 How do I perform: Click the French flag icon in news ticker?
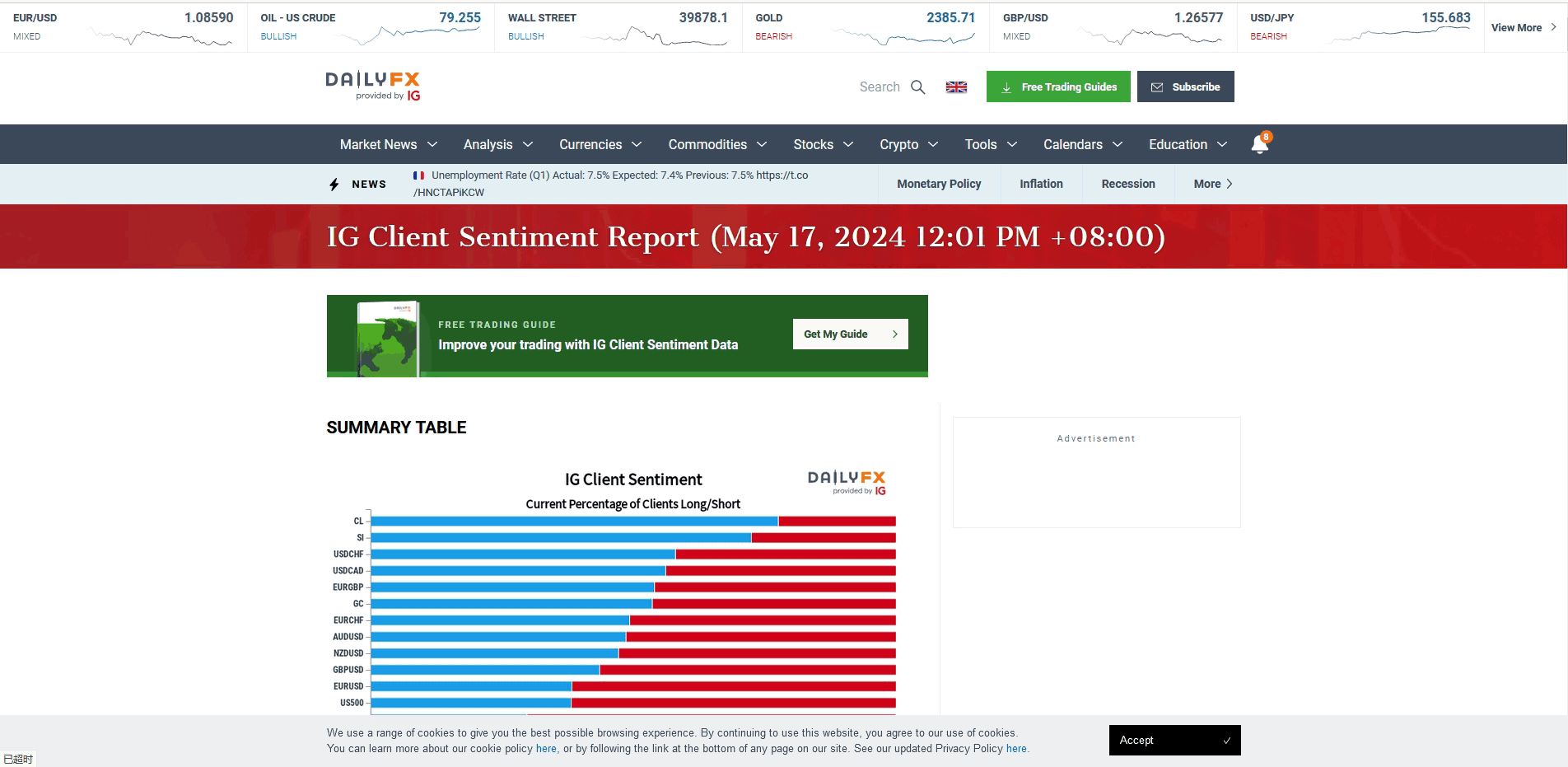coord(418,175)
